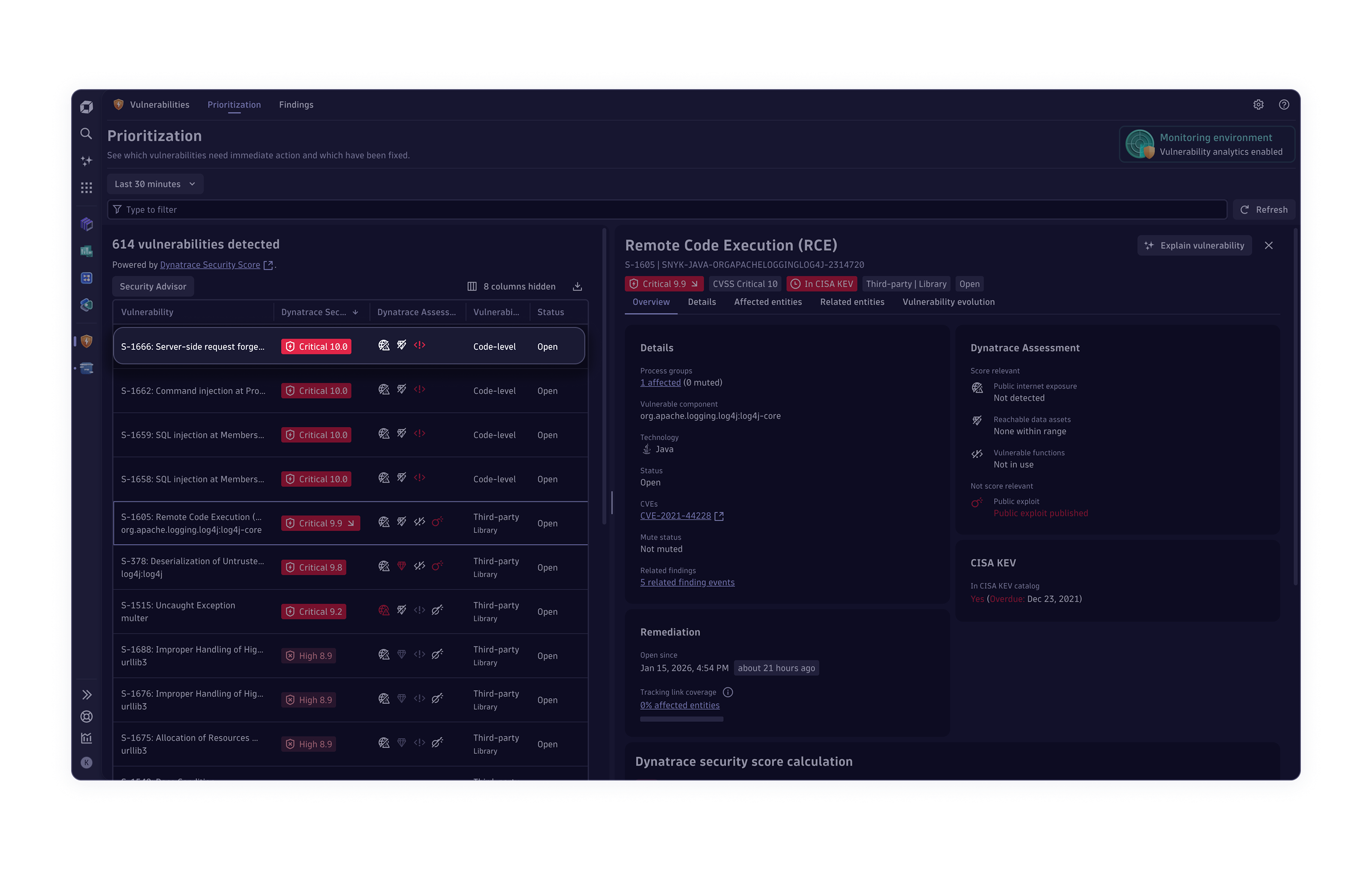Open the search icon in the sidebar
1372x870 pixels.
click(x=86, y=134)
